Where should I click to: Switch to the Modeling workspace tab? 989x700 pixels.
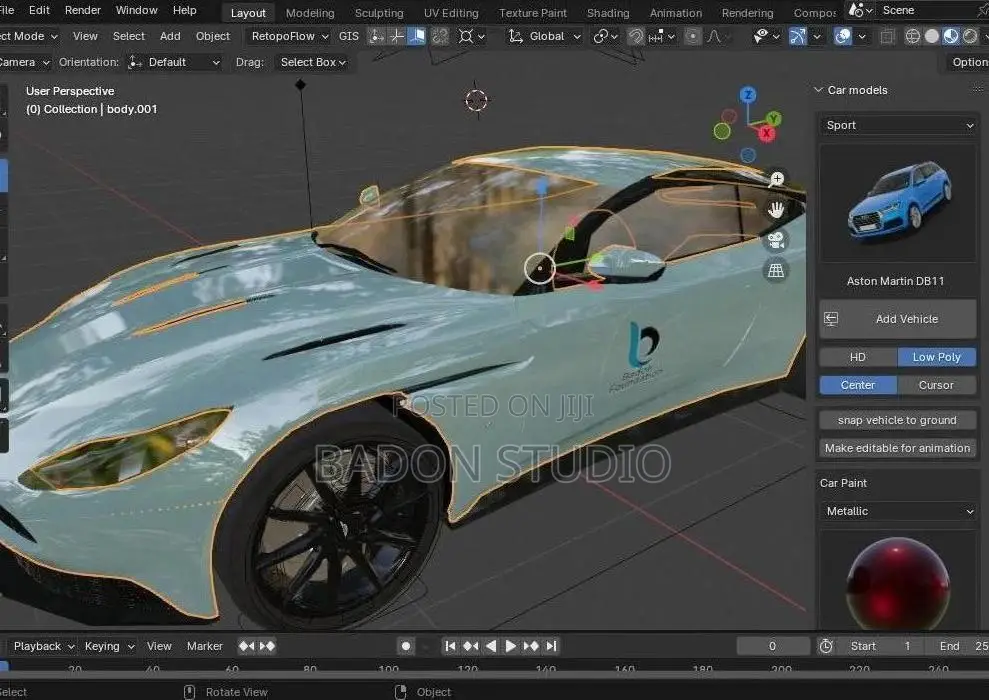[x=310, y=13]
